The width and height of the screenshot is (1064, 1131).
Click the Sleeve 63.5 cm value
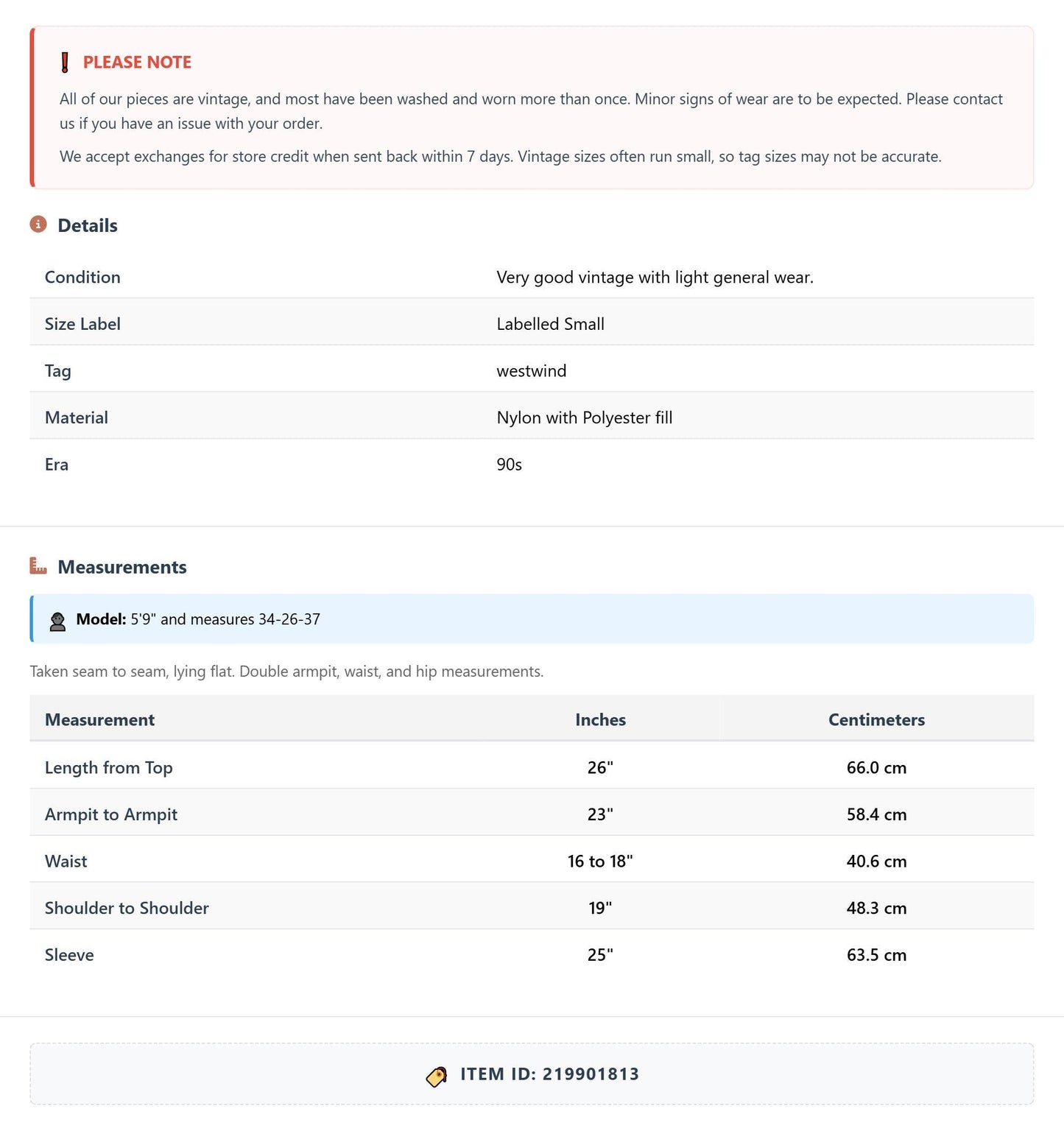(x=876, y=955)
